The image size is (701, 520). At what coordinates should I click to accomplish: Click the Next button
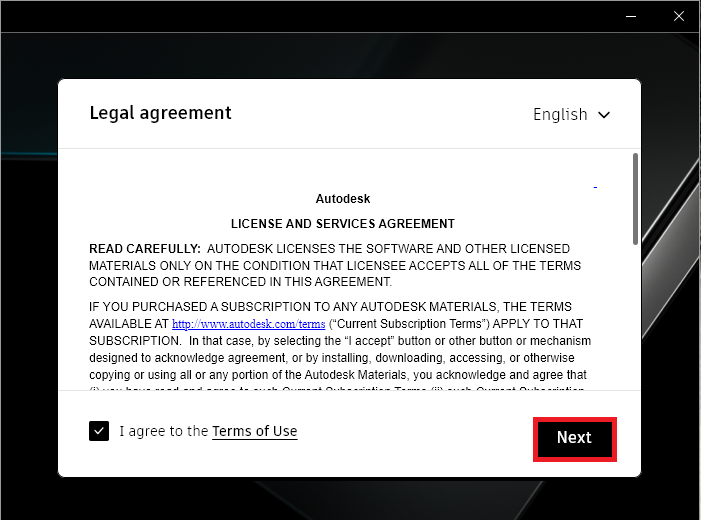[x=573, y=438]
